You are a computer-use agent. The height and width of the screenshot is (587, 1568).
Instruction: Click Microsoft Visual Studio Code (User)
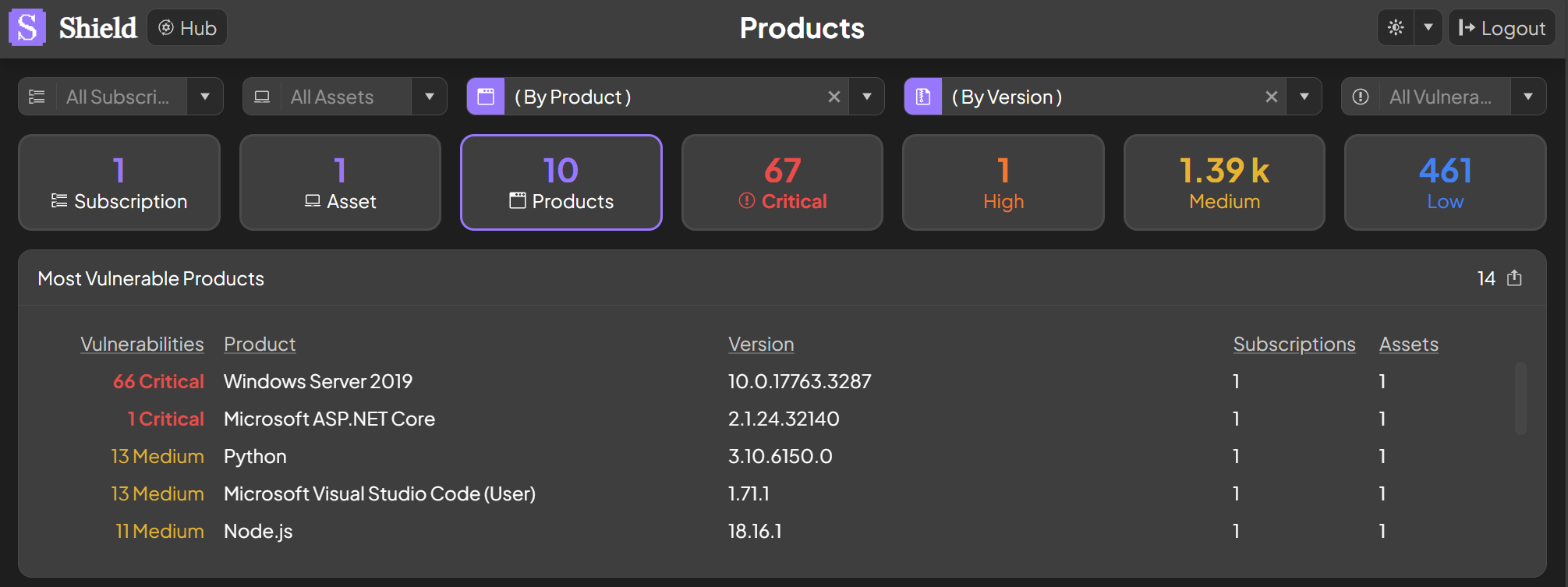[x=380, y=493]
